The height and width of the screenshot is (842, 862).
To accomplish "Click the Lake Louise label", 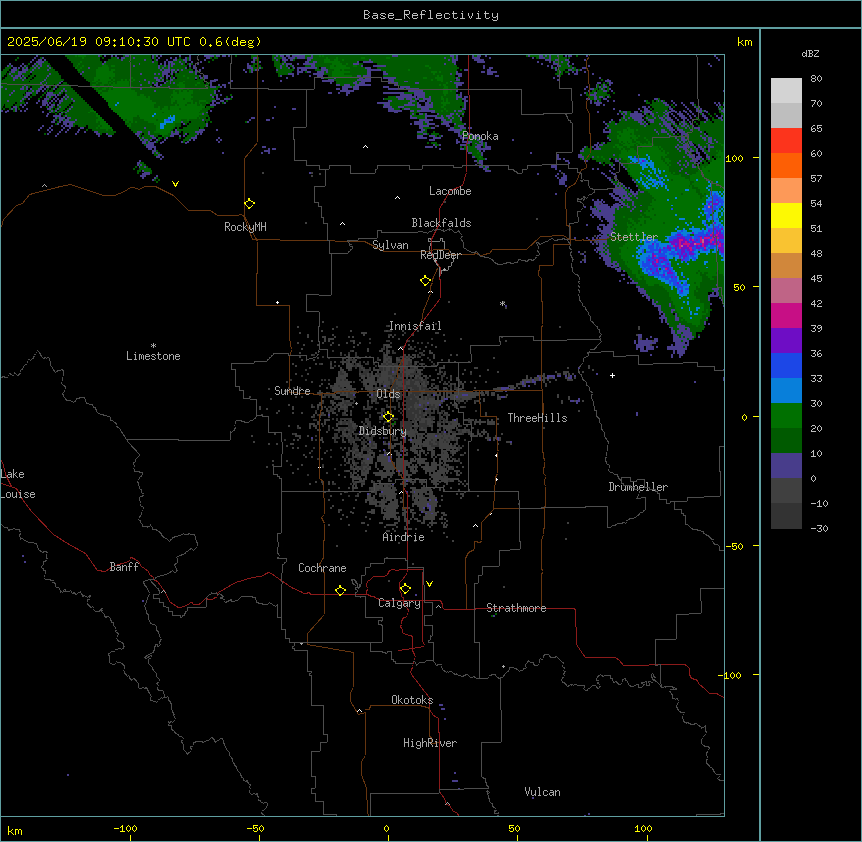I will point(18,484).
